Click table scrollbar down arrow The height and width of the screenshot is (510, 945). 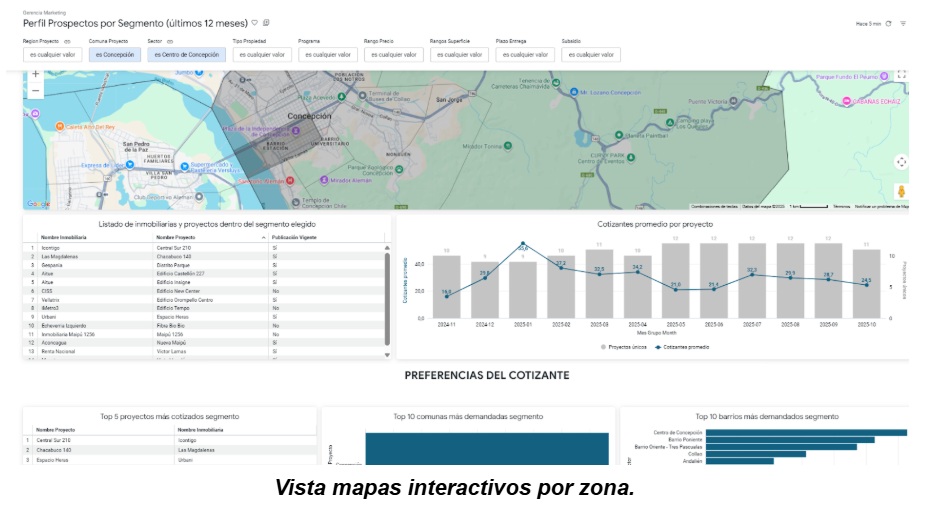387,355
